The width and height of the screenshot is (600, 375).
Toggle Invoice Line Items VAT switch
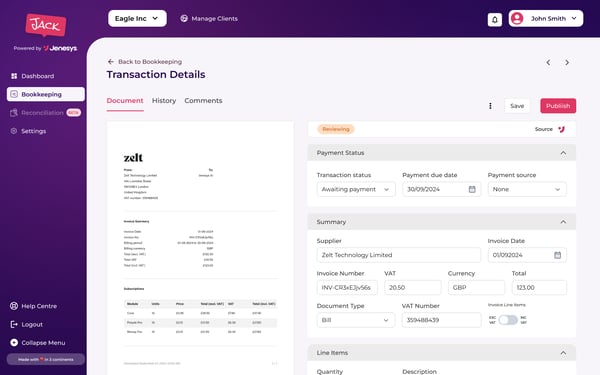(x=508, y=320)
